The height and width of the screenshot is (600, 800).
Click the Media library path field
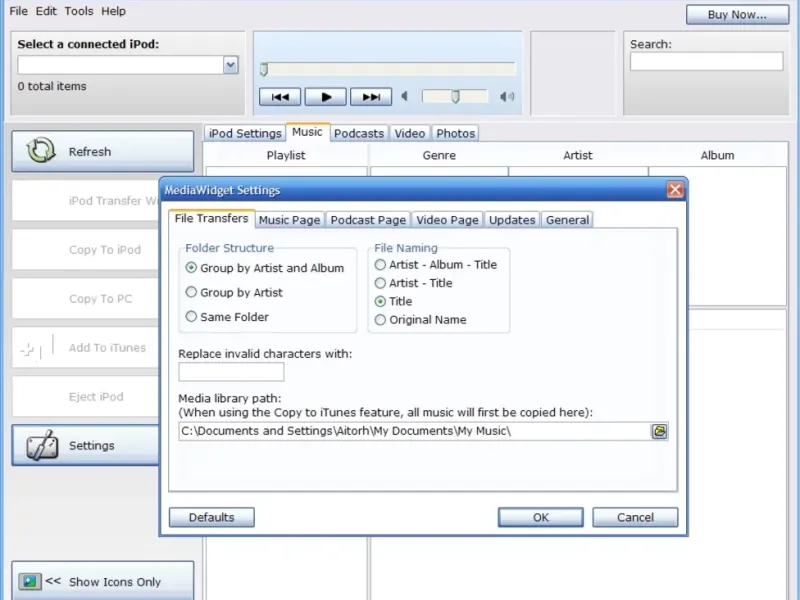(x=414, y=431)
